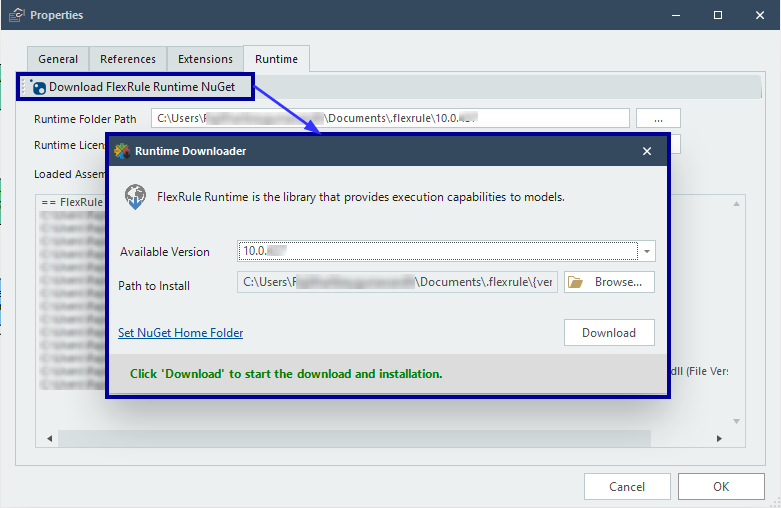Click Download FlexRule Runtime NuGet toolbar button

(x=134, y=87)
